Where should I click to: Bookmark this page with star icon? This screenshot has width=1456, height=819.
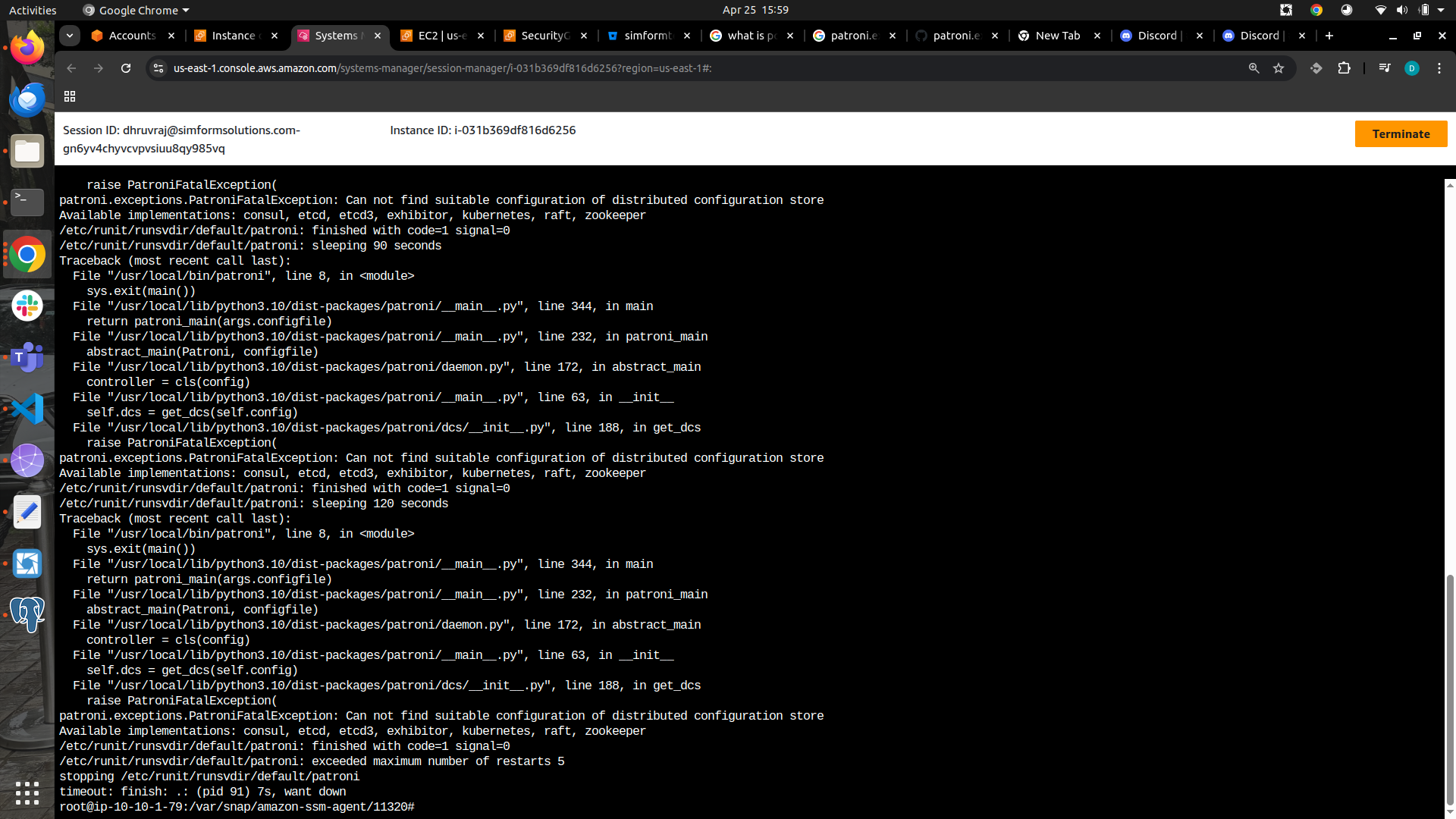(1279, 68)
